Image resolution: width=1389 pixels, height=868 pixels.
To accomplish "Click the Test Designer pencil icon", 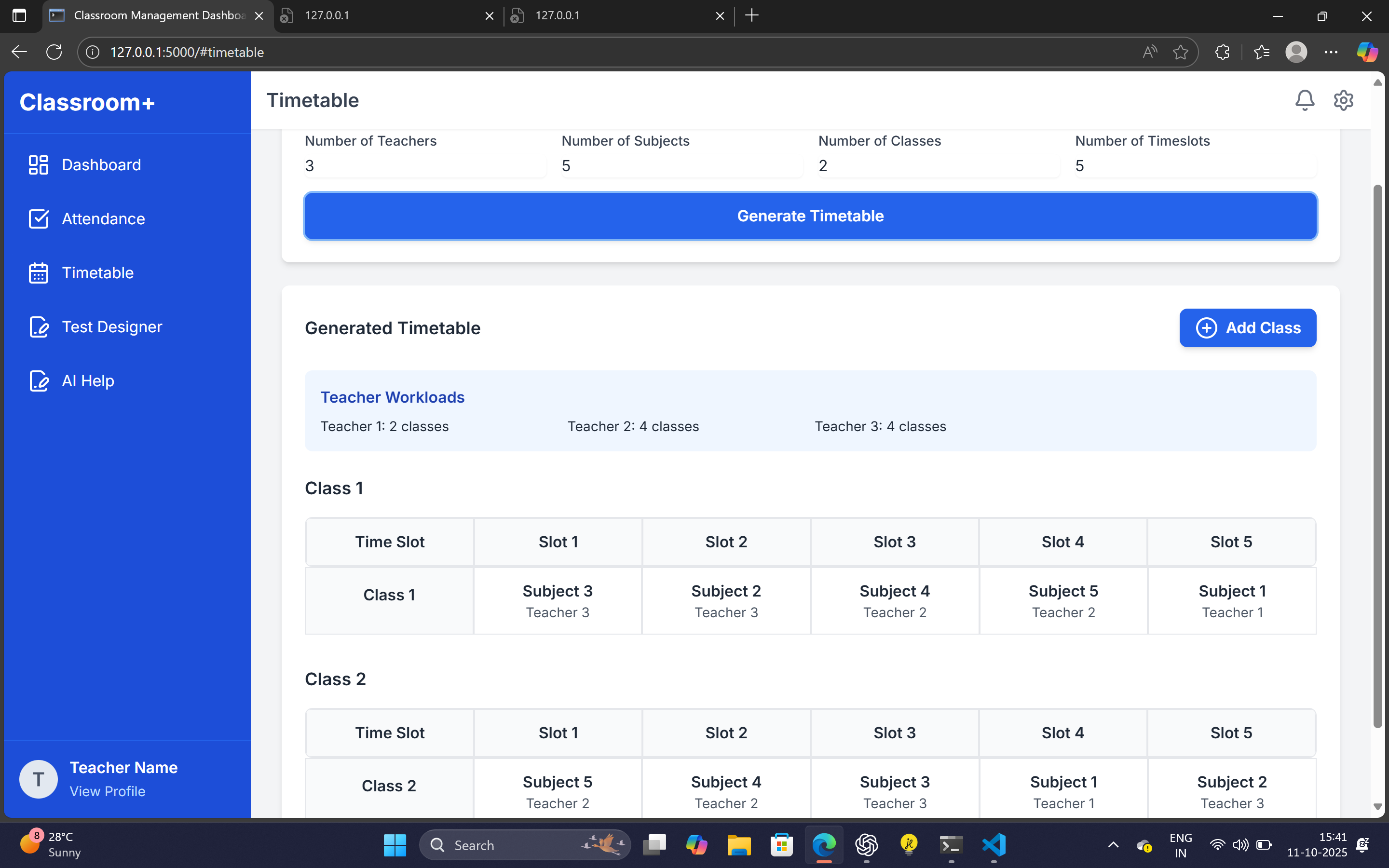I will (39, 326).
